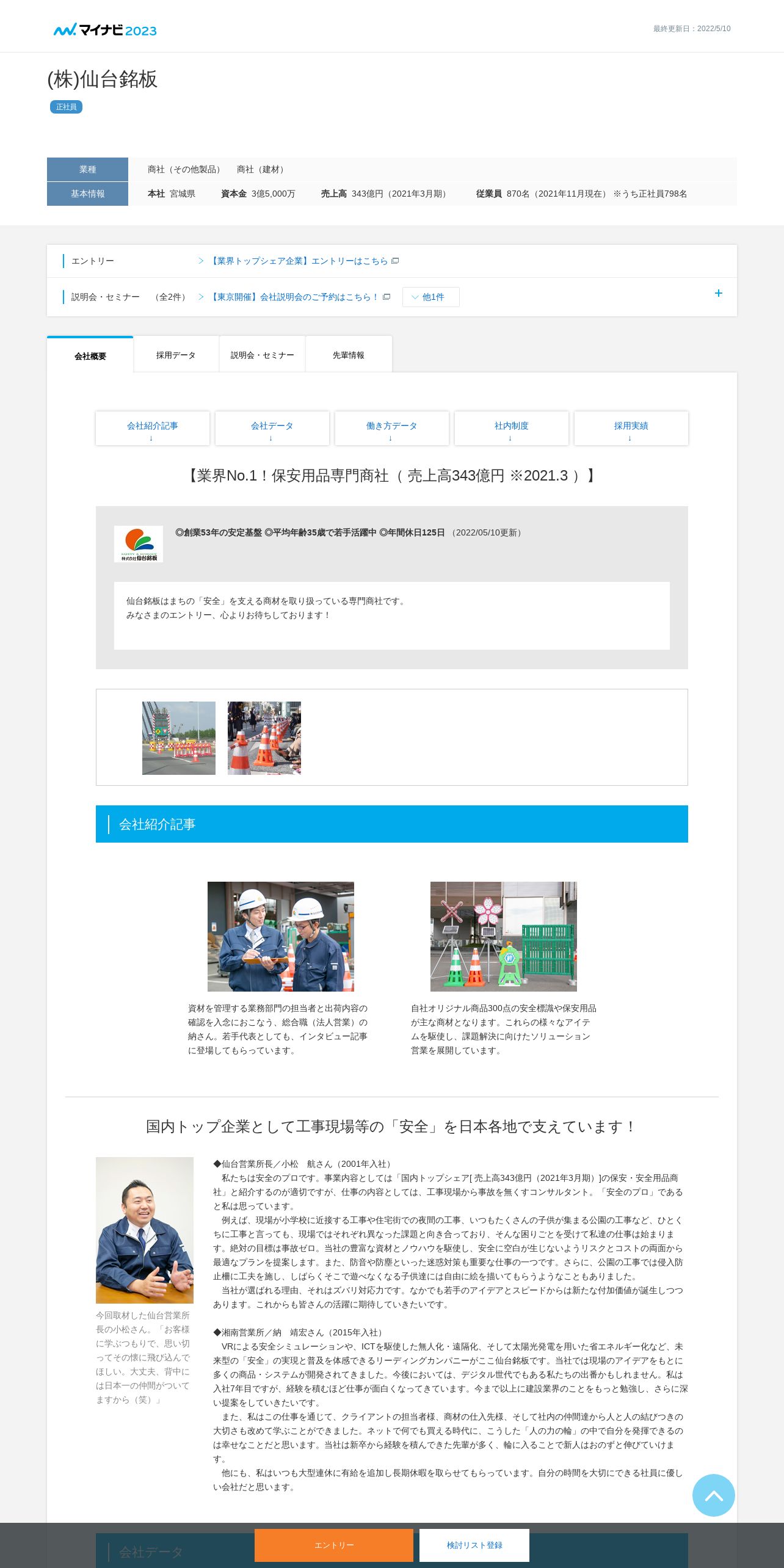Click the (株)仙台銘板 company title
Viewport: 784px width, 1568px height.
[x=103, y=79]
